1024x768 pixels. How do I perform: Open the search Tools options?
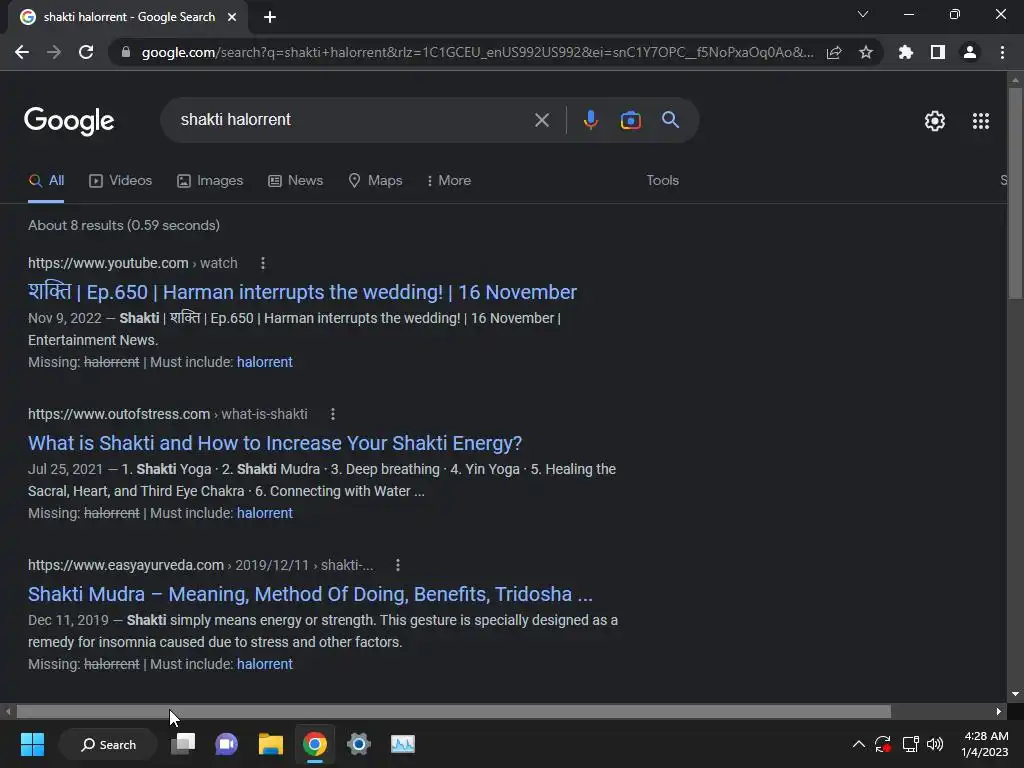click(662, 181)
